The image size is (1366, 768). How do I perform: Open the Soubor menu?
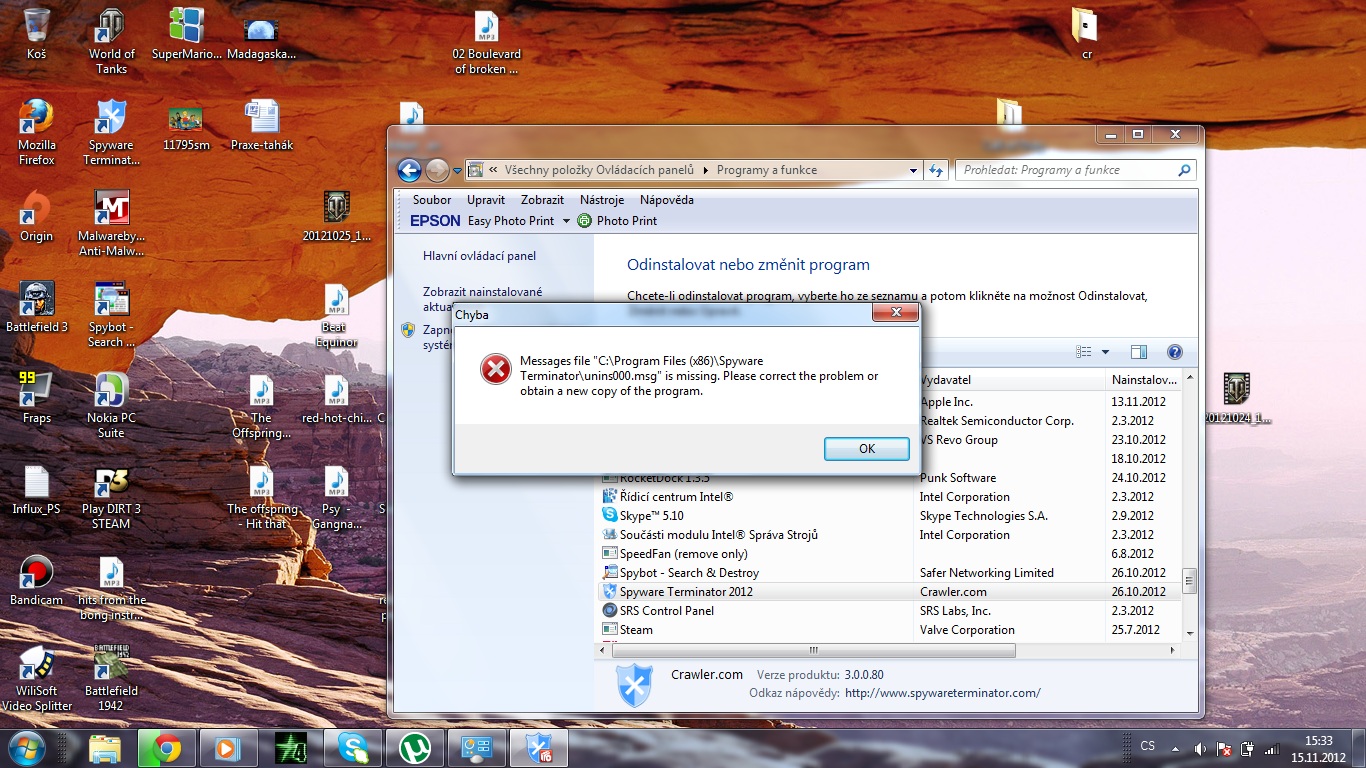pyautogui.click(x=432, y=200)
